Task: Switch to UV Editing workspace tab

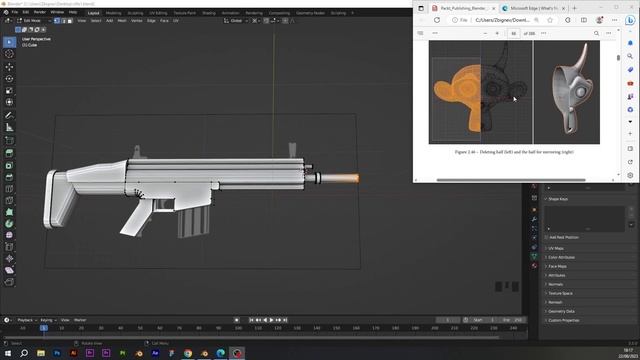Action: tap(158, 13)
